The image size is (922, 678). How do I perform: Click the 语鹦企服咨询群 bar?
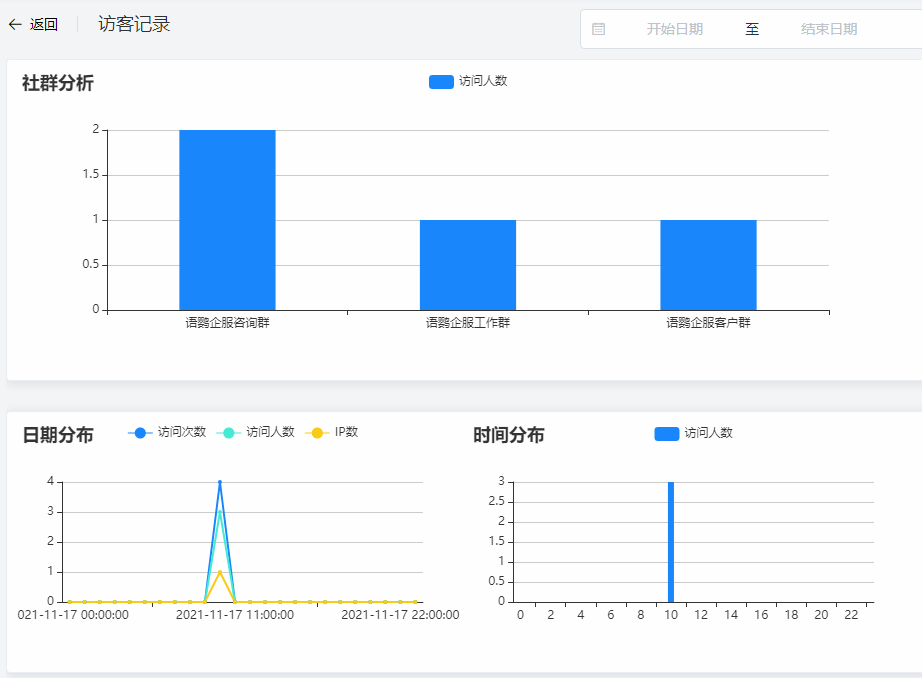227,220
